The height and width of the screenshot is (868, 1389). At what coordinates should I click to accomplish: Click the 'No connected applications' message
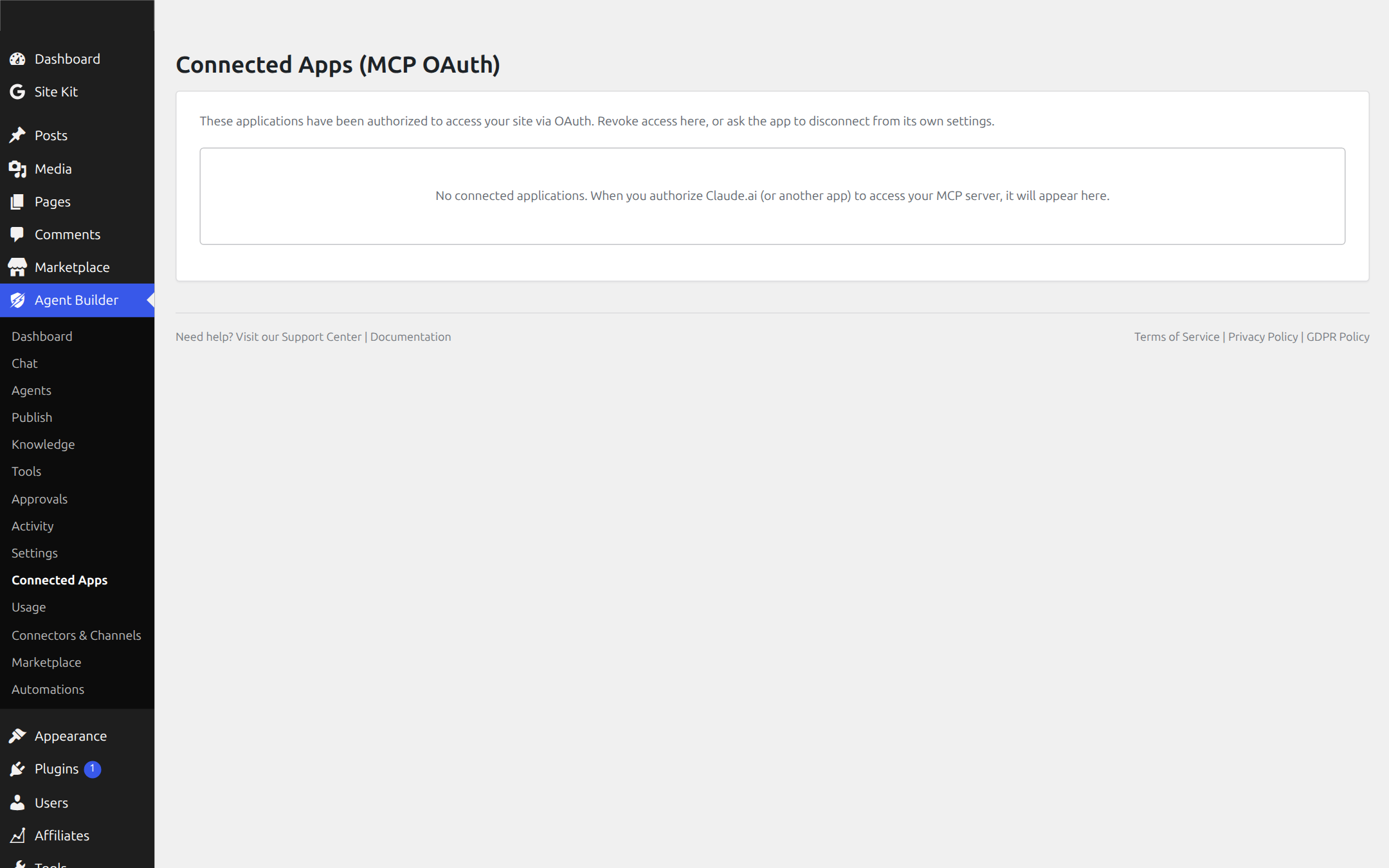pyautogui.click(x=772, y=196)
